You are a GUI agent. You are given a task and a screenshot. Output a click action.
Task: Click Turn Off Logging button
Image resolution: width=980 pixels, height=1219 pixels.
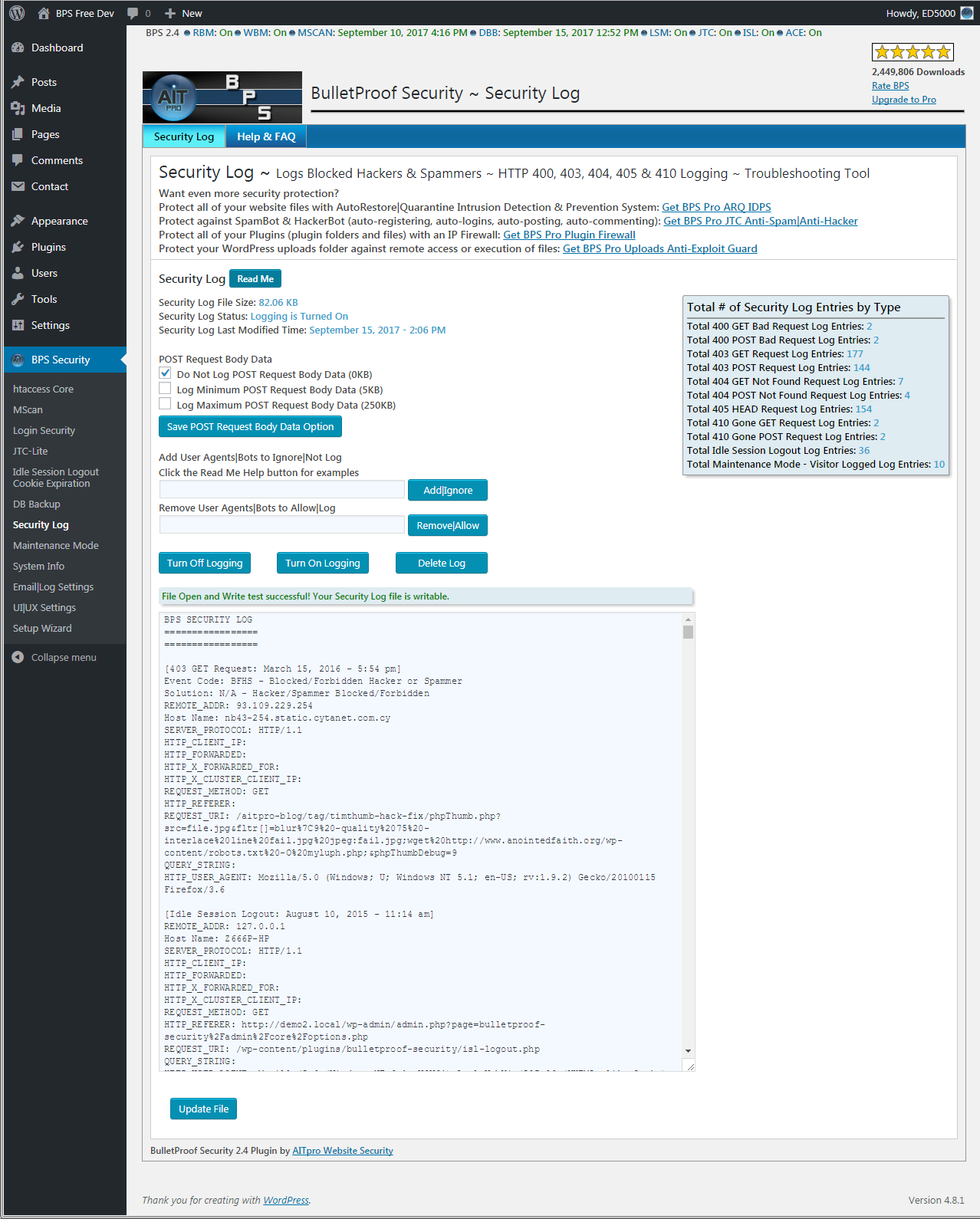click(x=205, y=563)
